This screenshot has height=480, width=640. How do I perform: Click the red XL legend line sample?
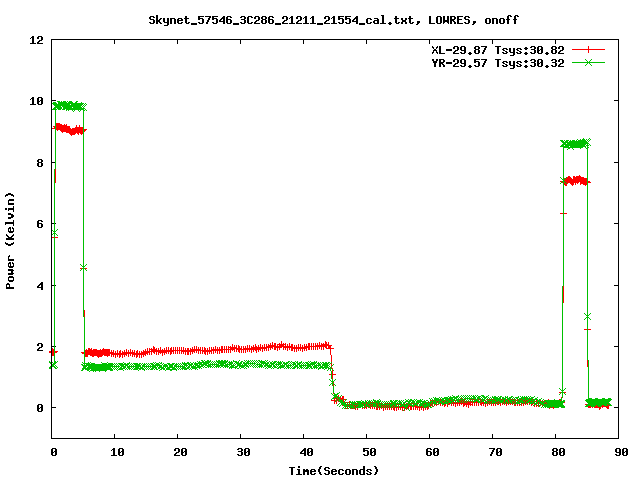click(x=588, y=50)
